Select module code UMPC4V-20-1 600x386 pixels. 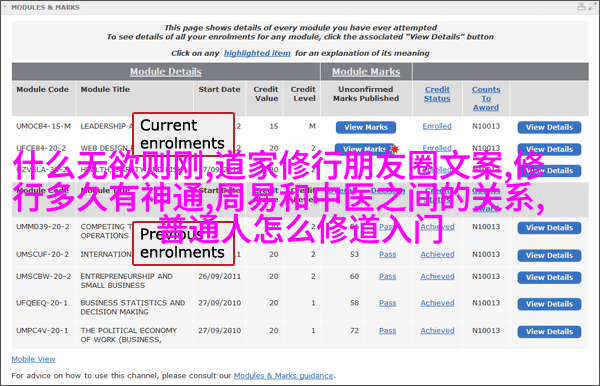click(x=42, y=331)
